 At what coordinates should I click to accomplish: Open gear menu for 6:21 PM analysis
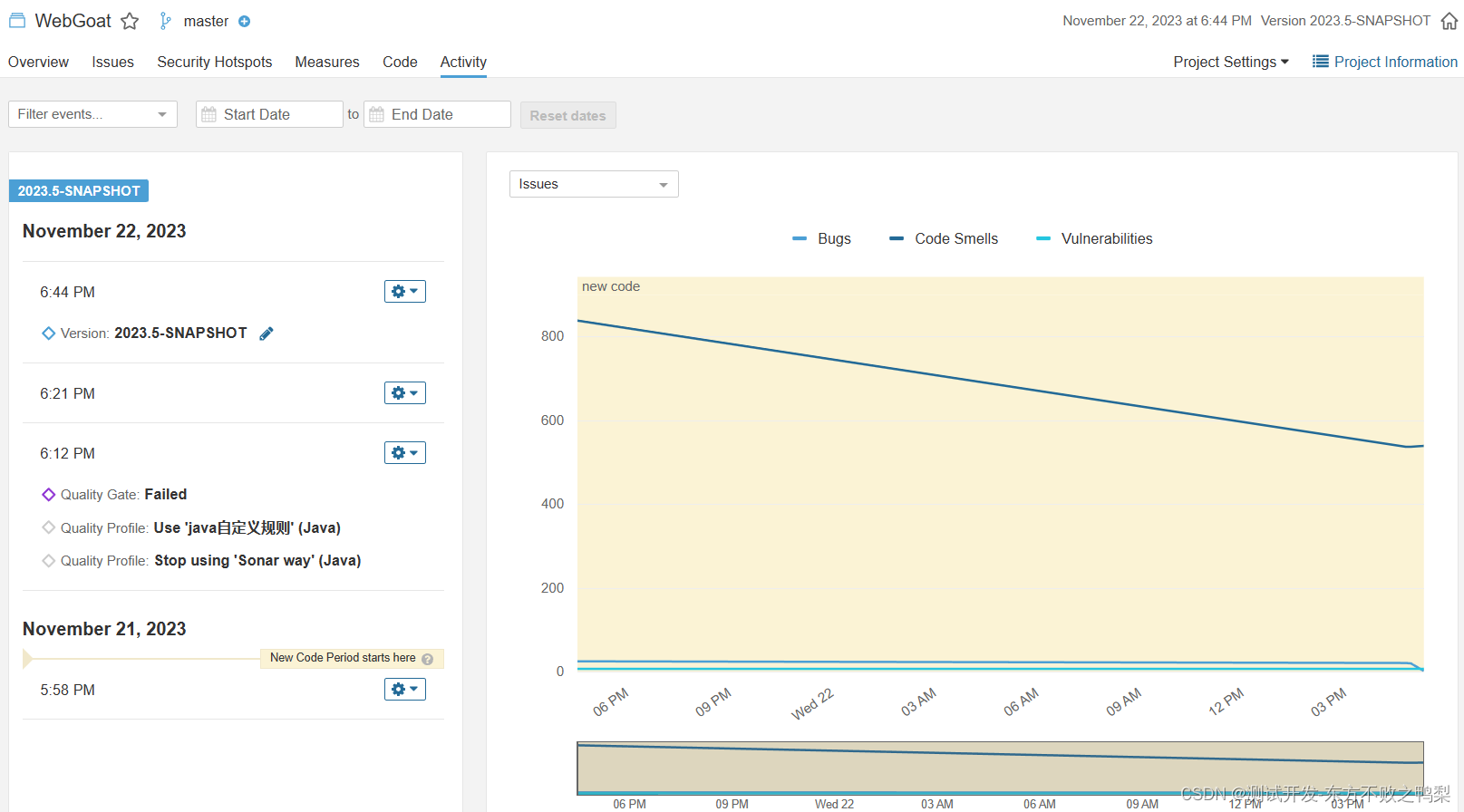[x=405, y=392]
